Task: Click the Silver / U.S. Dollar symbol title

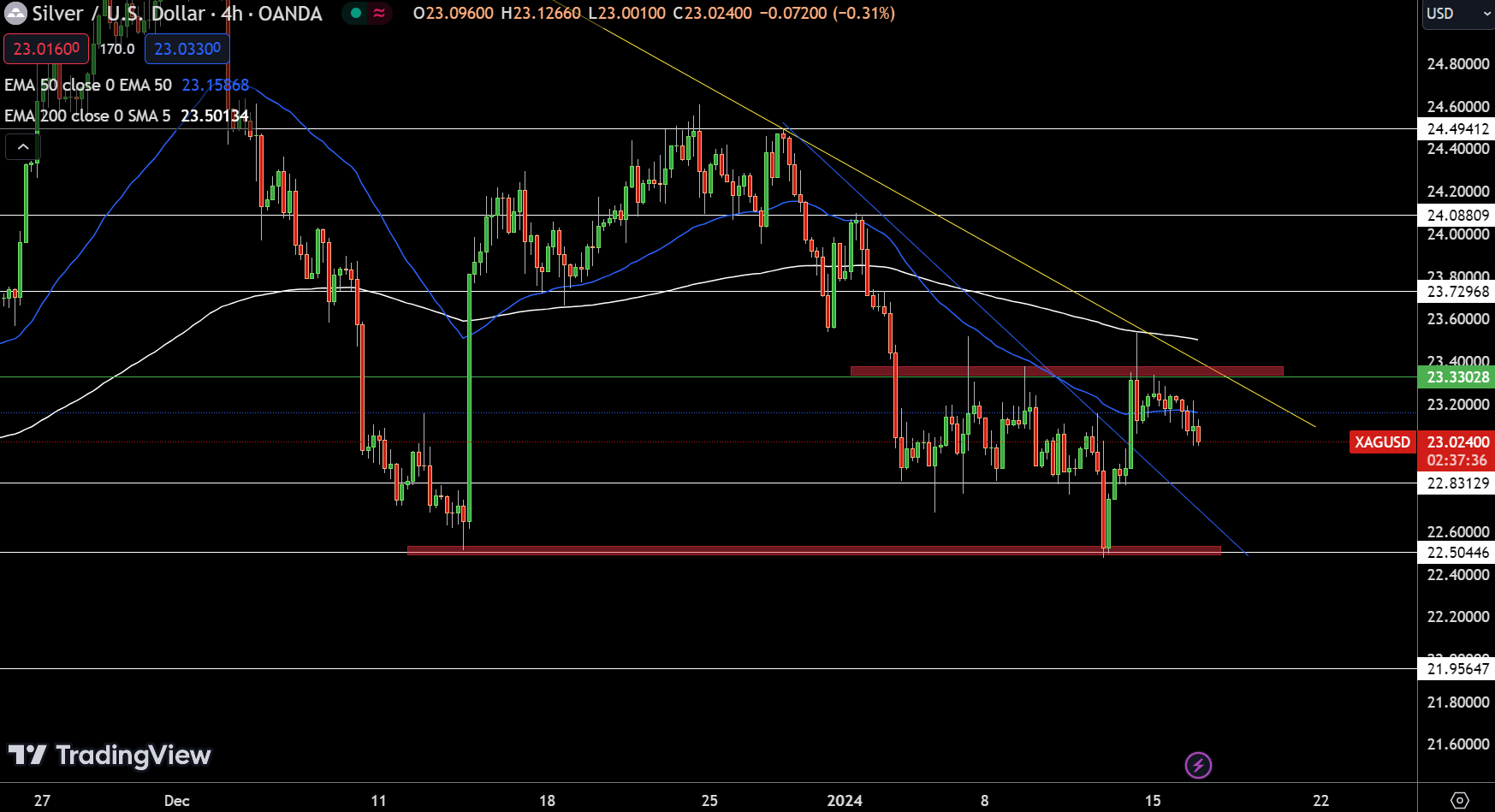Action: point(177,14)
